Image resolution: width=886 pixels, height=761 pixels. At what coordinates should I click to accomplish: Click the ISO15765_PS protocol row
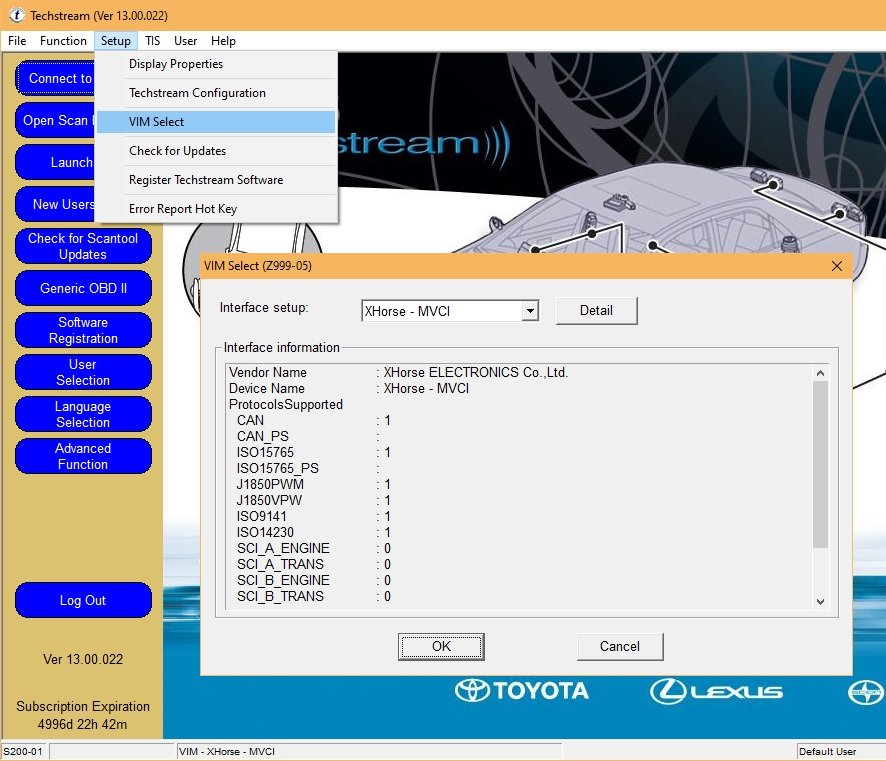click(x=308, y=468)
